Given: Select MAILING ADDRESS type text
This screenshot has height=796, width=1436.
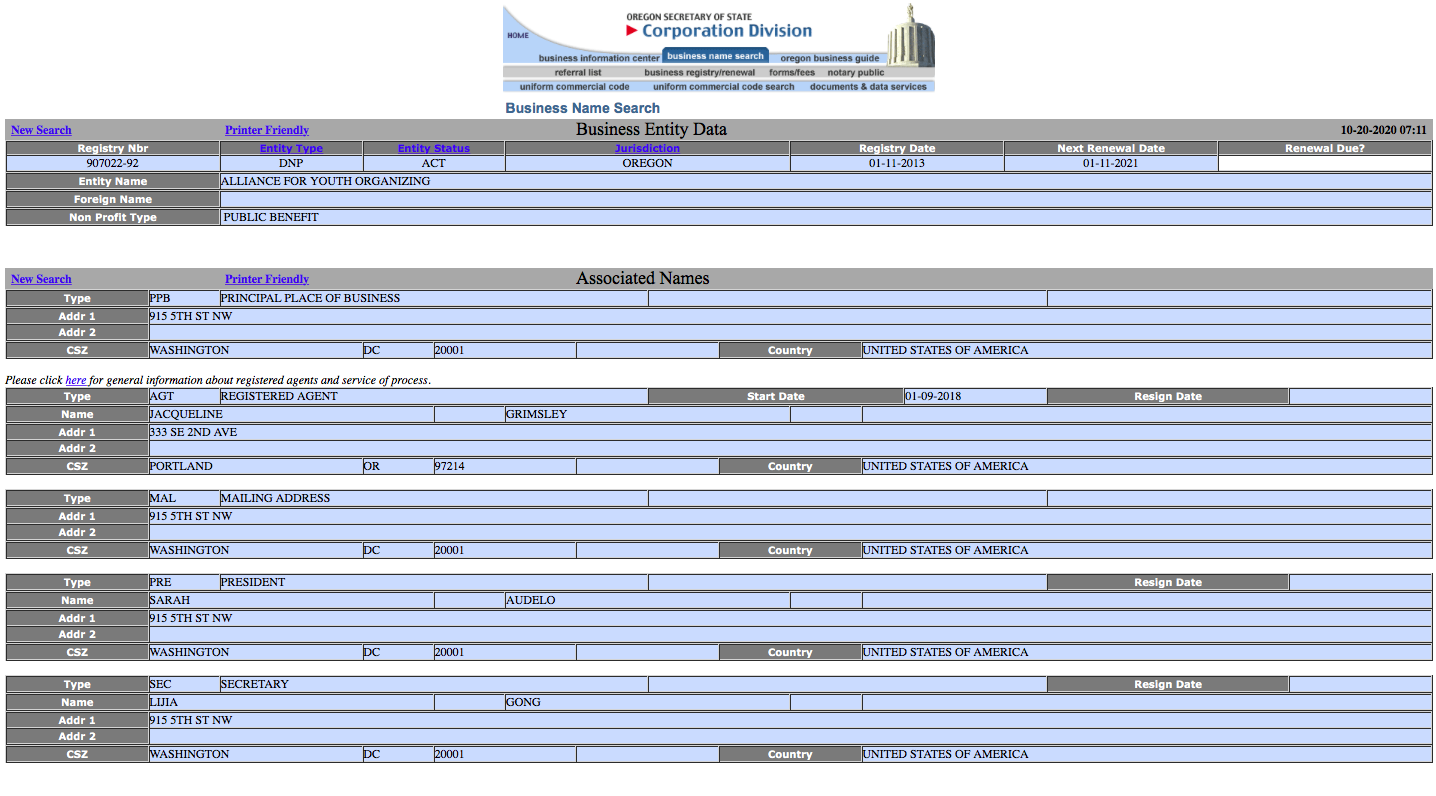Looking at the screenshot, I should click(275, 498).
